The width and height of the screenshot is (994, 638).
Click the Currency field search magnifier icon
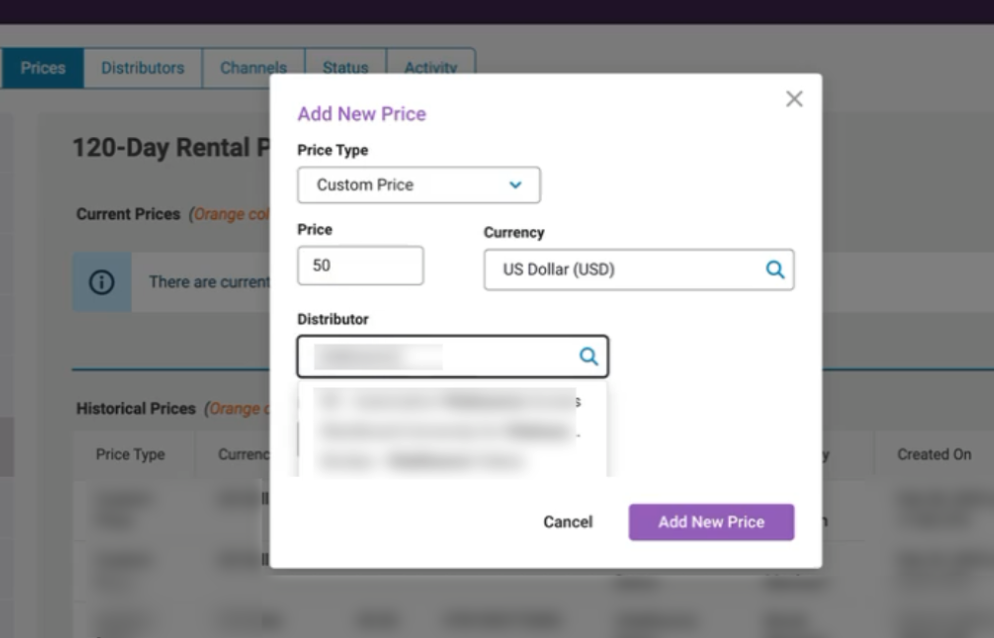tap(775, 269)
